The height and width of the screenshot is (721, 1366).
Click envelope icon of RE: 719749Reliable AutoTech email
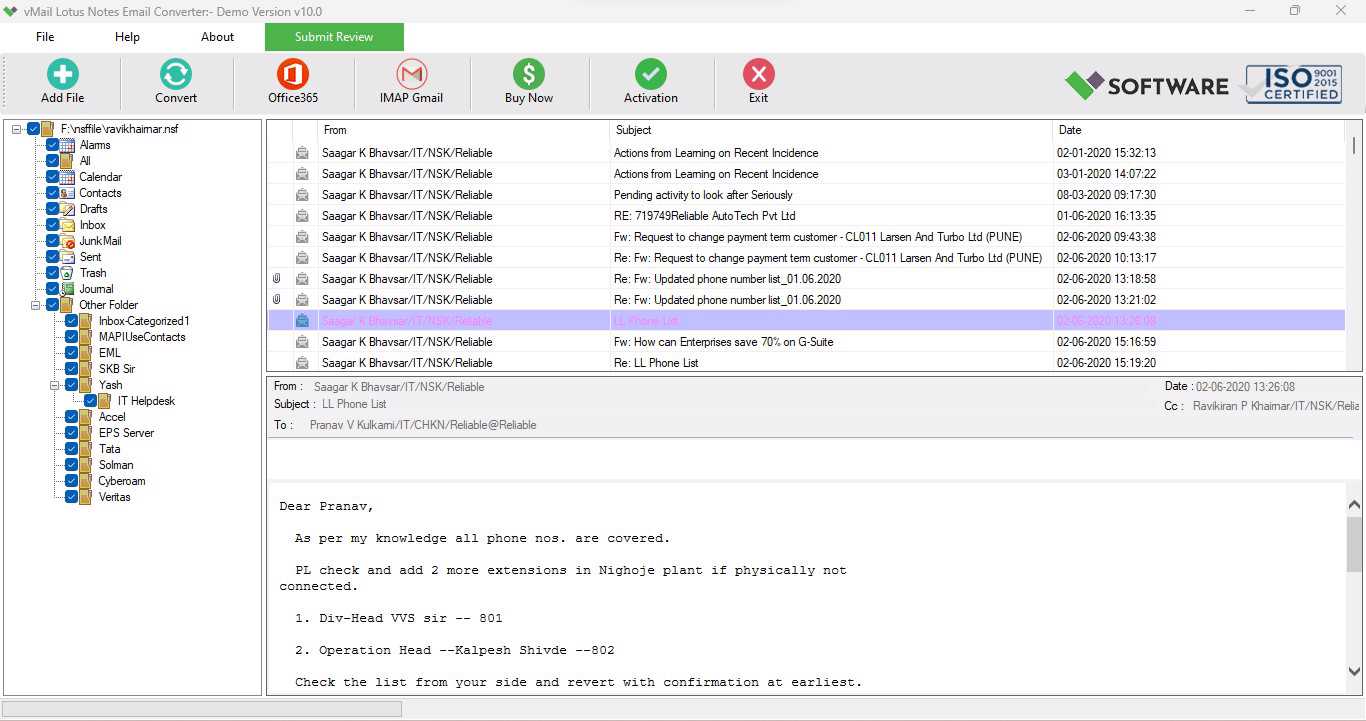(302, 216)
